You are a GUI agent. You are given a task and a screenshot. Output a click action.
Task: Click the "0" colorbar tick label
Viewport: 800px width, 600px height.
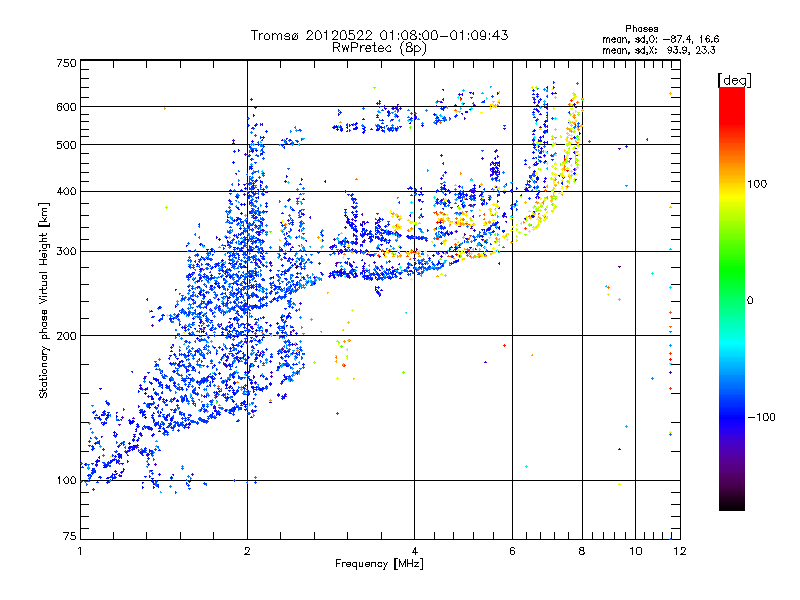(750, 301)
